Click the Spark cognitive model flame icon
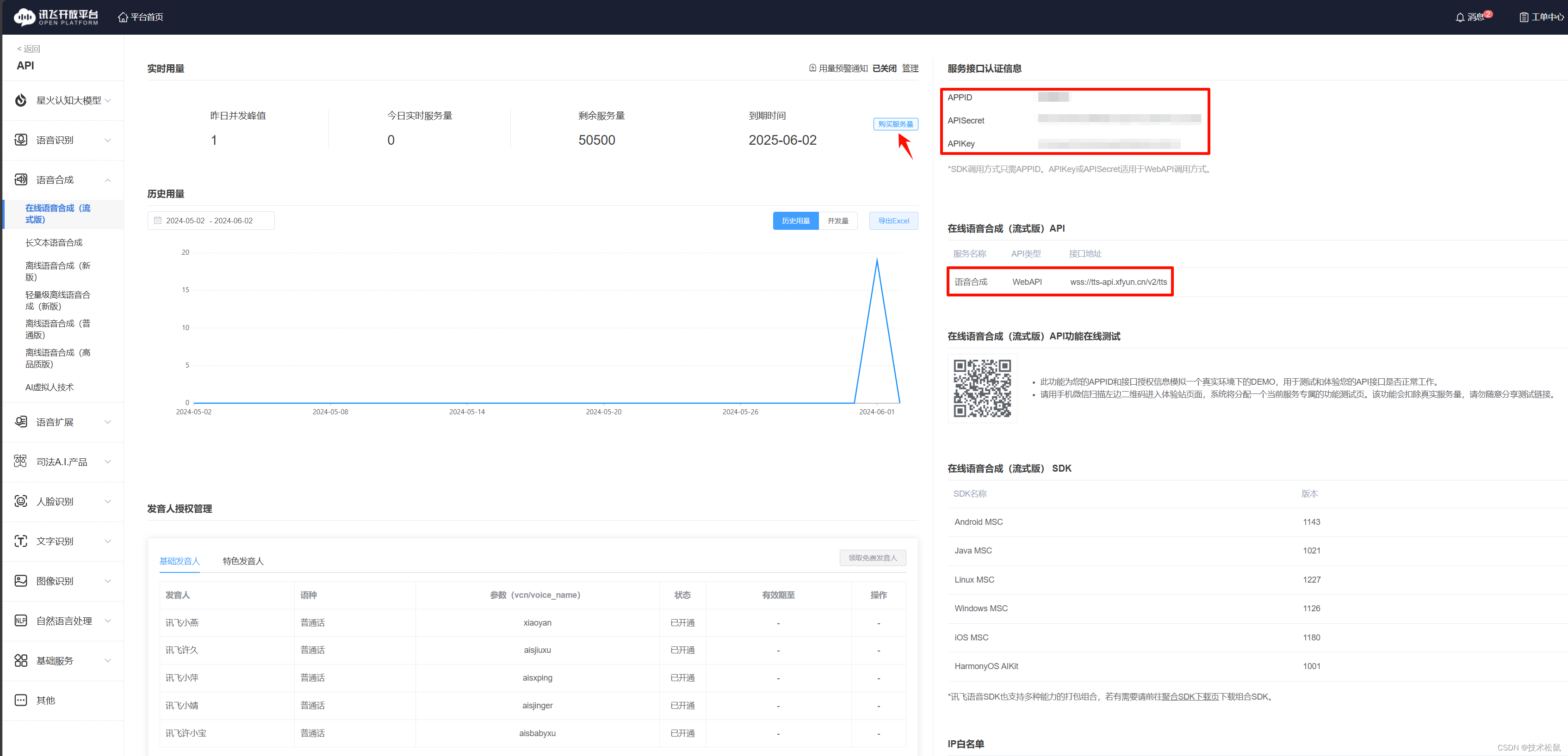 tap(21, 100)
